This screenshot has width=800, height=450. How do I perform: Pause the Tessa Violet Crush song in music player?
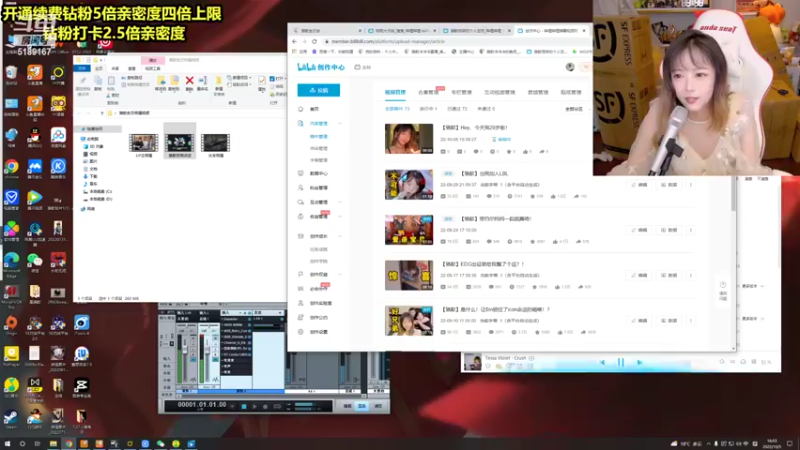(x=620, y=362)
